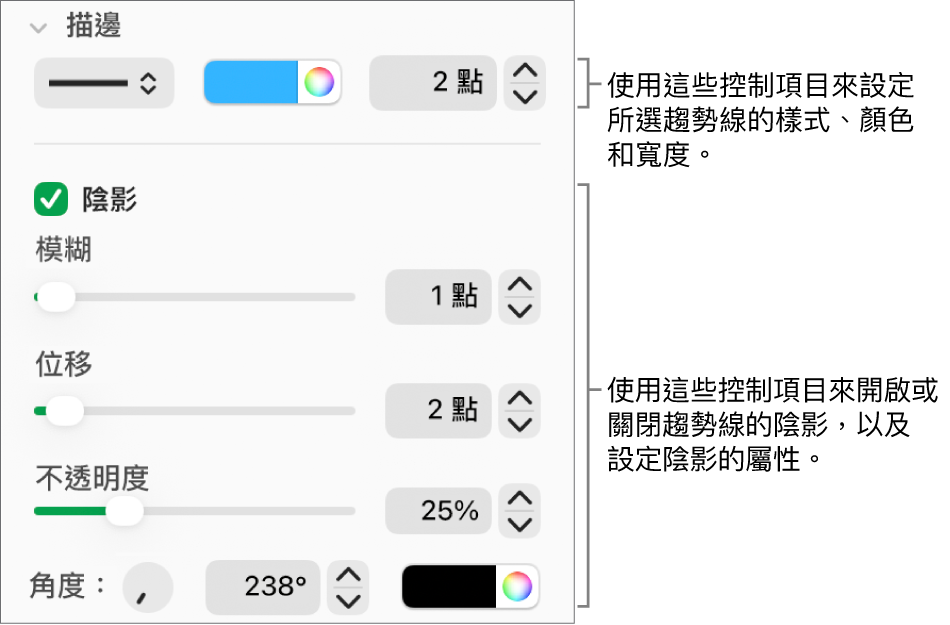950x625 pixels.
Task: Click the 25% opacity value field
Action: point(438,511)
